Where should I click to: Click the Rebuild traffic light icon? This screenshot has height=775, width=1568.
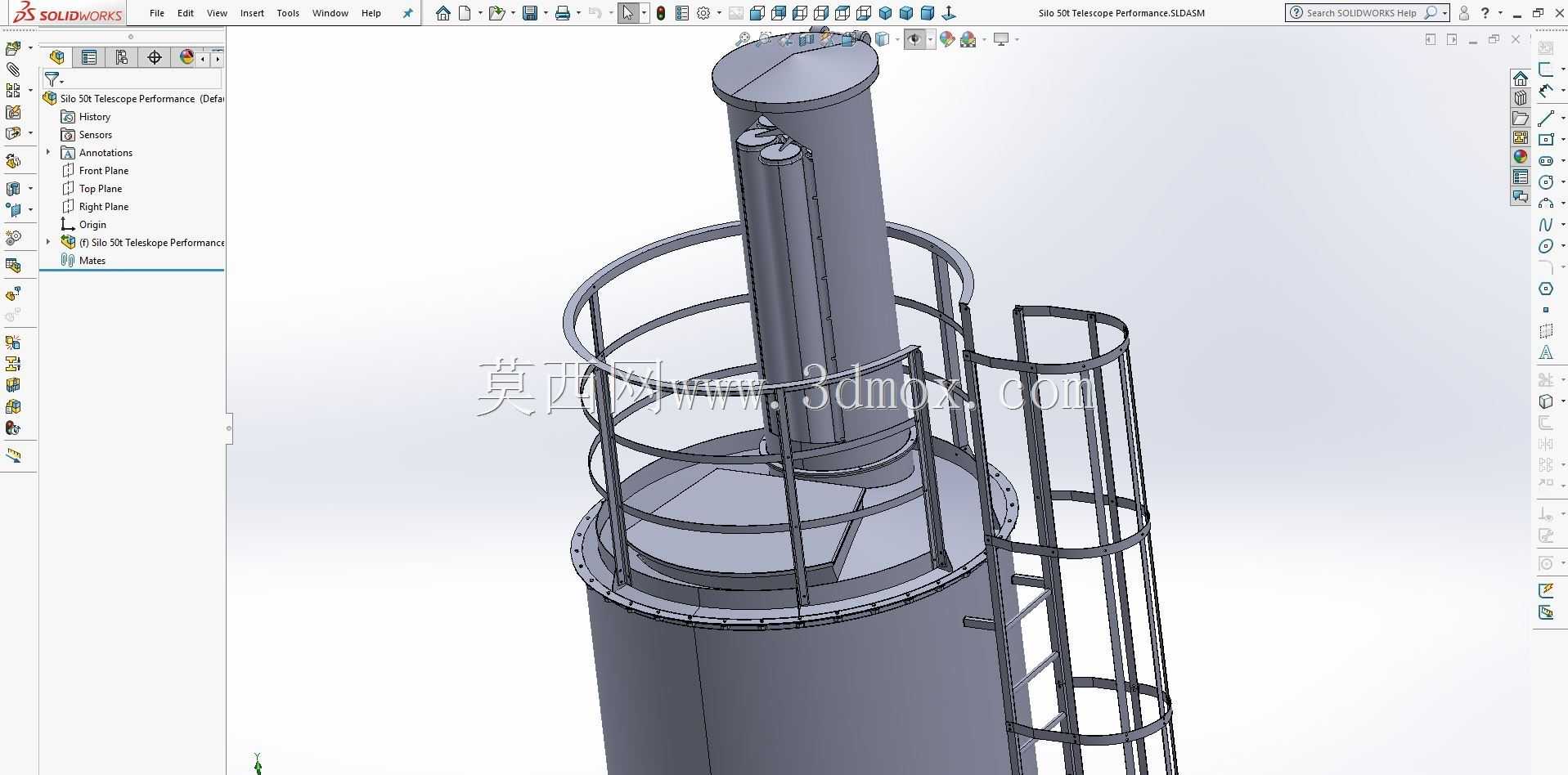tap(661, 13)
